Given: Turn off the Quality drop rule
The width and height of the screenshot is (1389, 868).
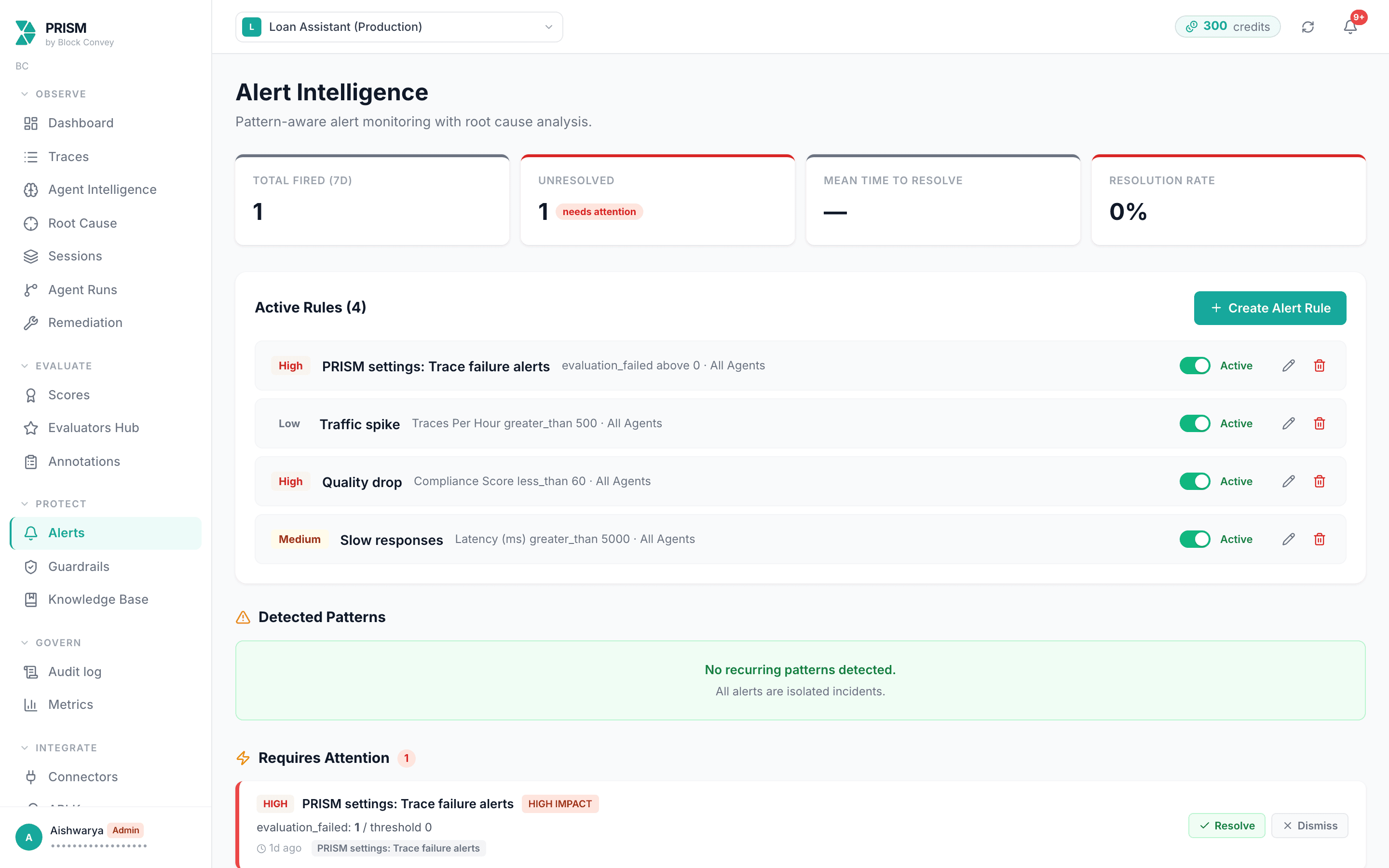Looking at the screenshot, I should [x=1195, y=482].
